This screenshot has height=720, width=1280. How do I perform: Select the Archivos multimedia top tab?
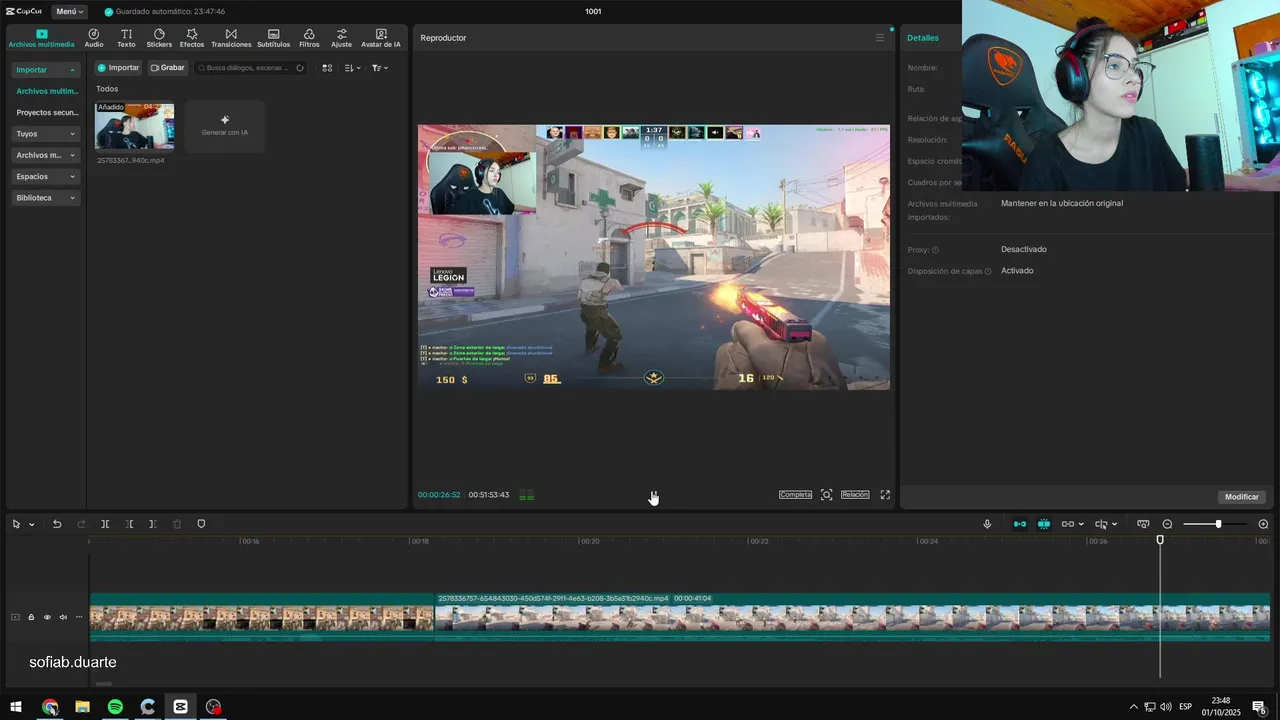[41, 38]
